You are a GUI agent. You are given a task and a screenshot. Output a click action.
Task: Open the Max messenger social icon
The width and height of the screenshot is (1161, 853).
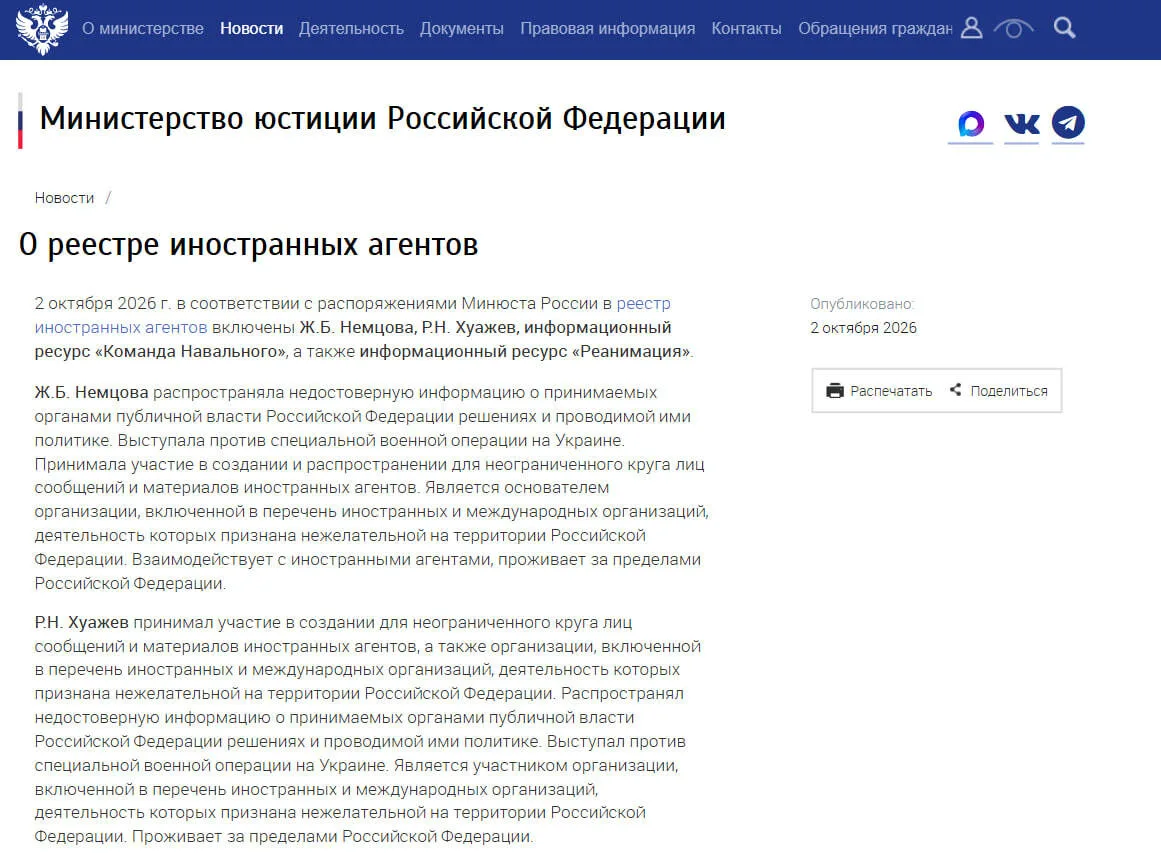coord(971,124)
